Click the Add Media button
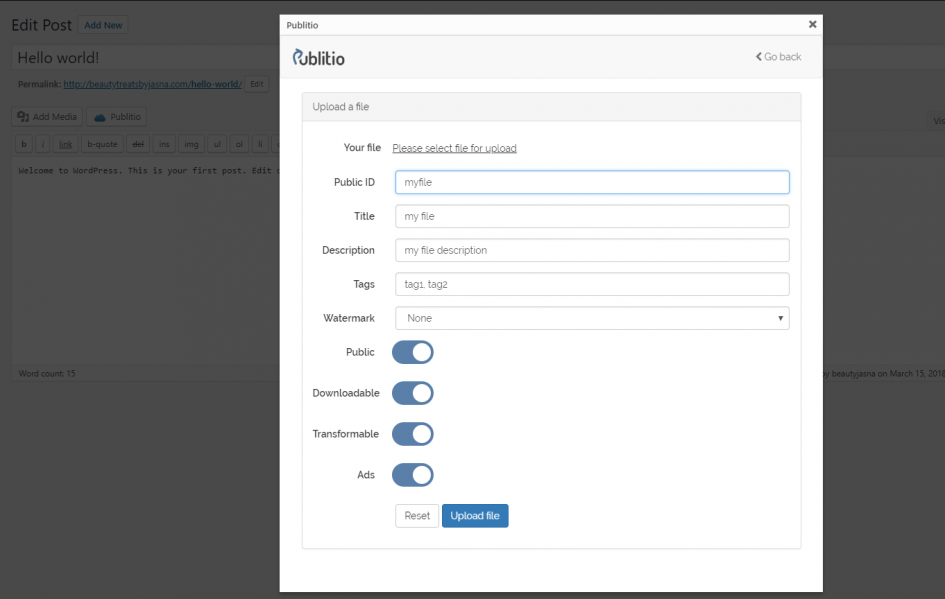 point(47,117)
